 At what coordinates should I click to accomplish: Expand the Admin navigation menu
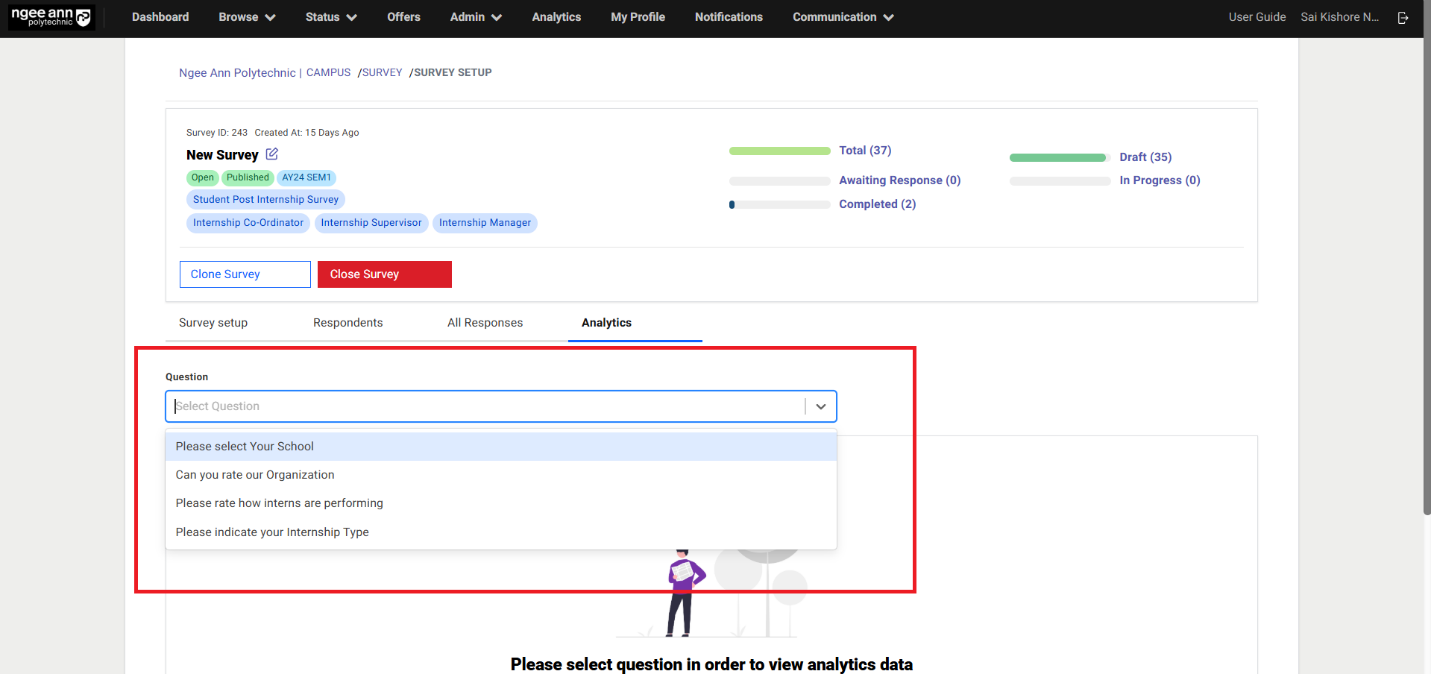476,17
